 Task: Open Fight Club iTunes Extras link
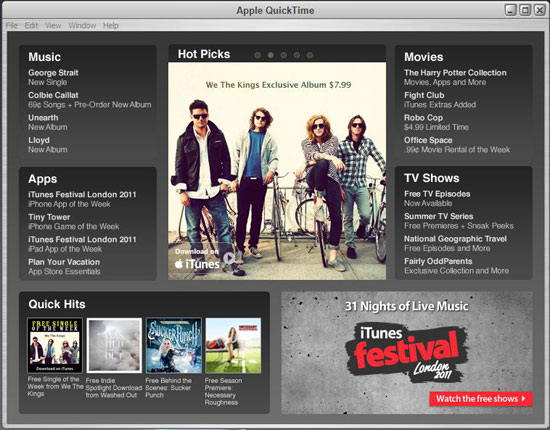point(440,100)
